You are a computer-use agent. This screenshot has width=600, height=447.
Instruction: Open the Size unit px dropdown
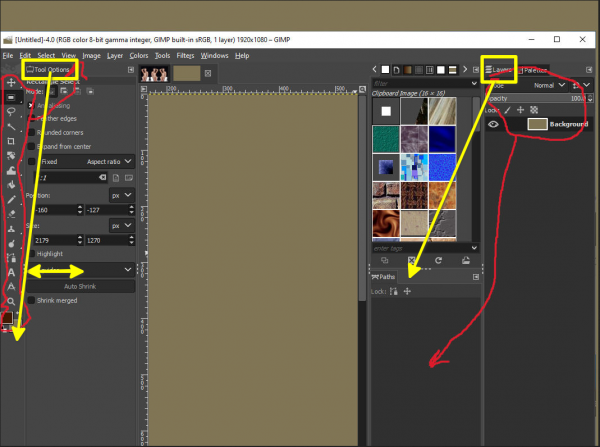point(122,225)
